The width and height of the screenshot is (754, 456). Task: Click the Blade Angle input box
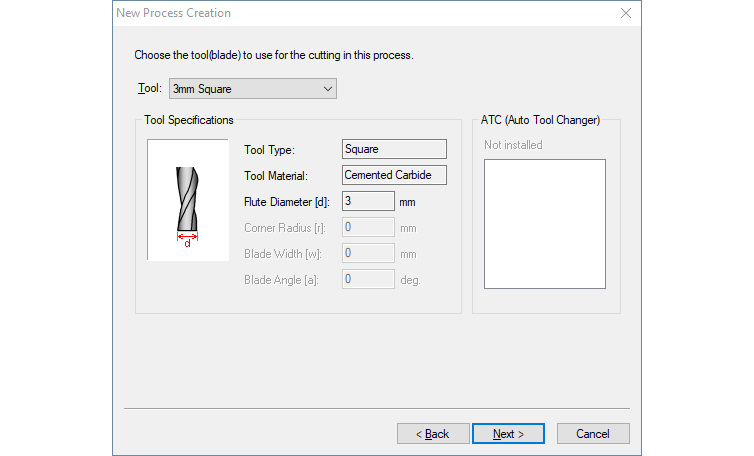point(367,279)
